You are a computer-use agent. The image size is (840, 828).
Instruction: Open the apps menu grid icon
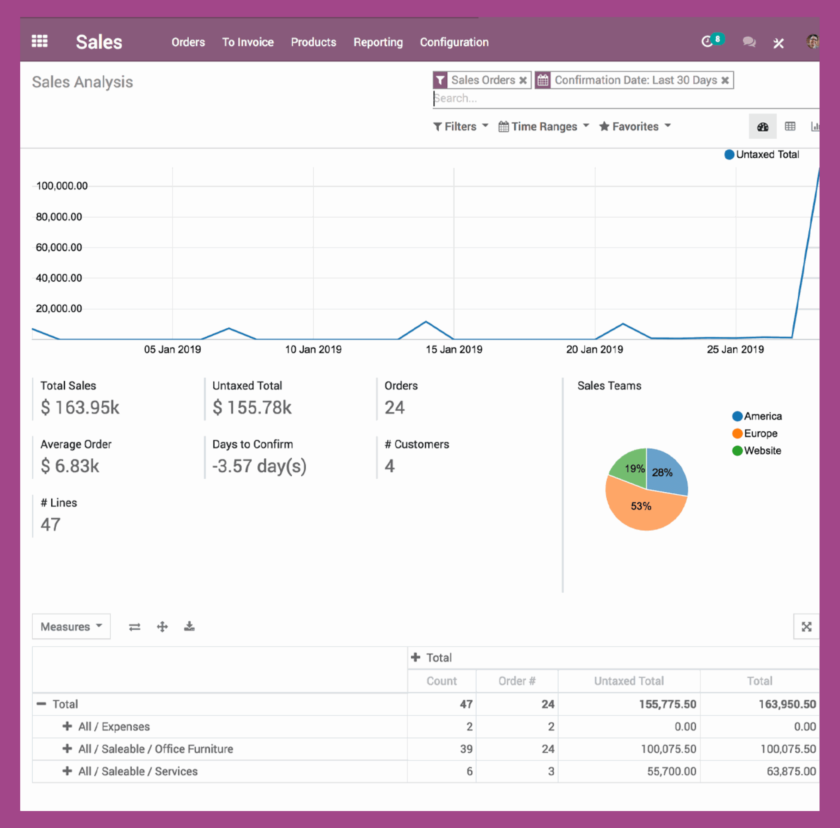tap(39, 41)
